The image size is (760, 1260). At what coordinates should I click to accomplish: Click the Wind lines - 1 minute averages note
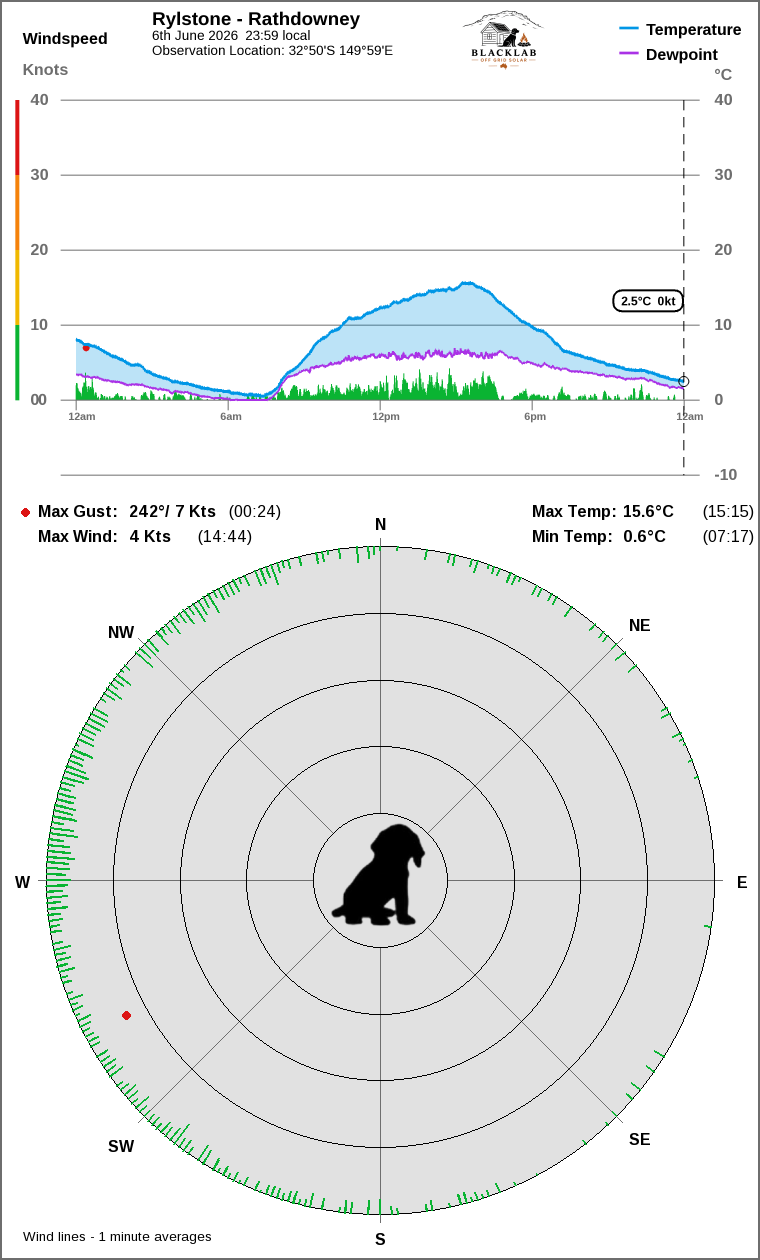117,1237
